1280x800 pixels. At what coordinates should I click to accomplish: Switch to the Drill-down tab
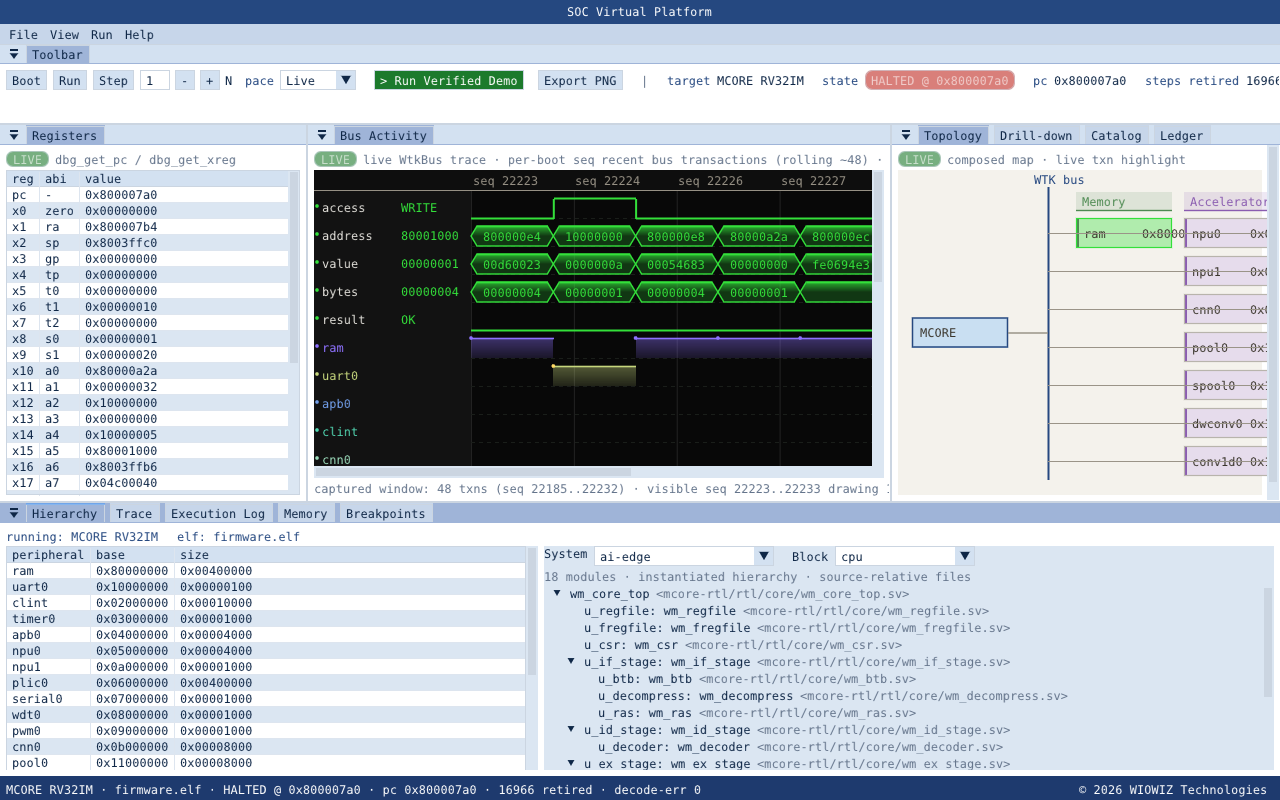pyautogui.click(x=1036, y=135)
